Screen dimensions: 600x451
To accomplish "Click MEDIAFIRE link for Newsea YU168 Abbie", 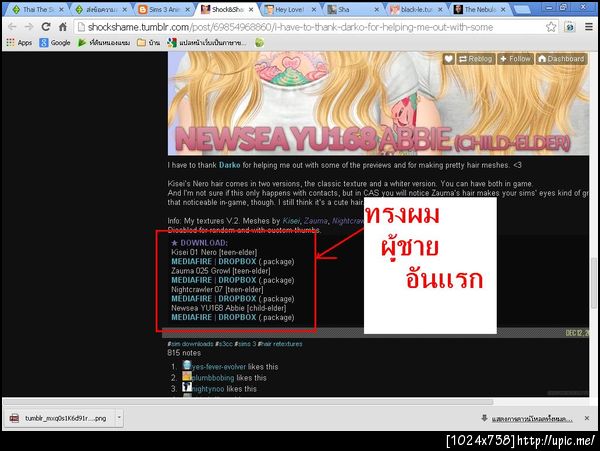I will coord(191,317).
